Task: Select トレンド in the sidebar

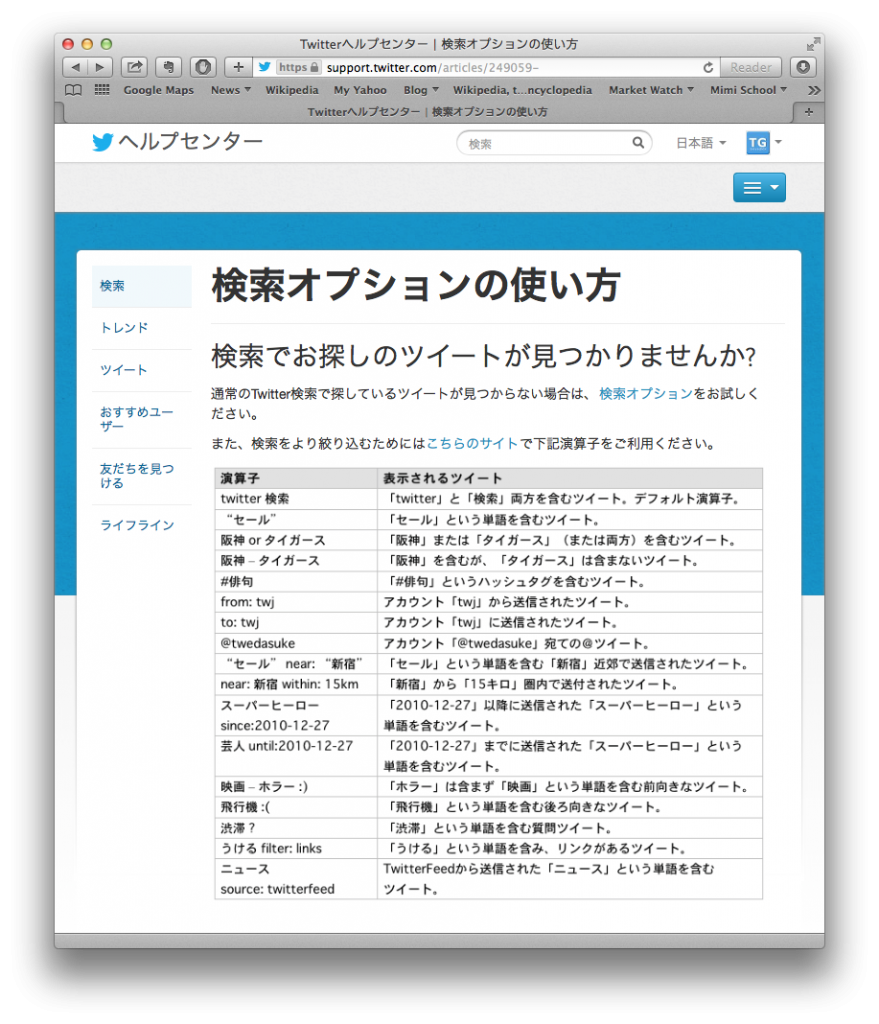Action: click(x=142, y=328)
